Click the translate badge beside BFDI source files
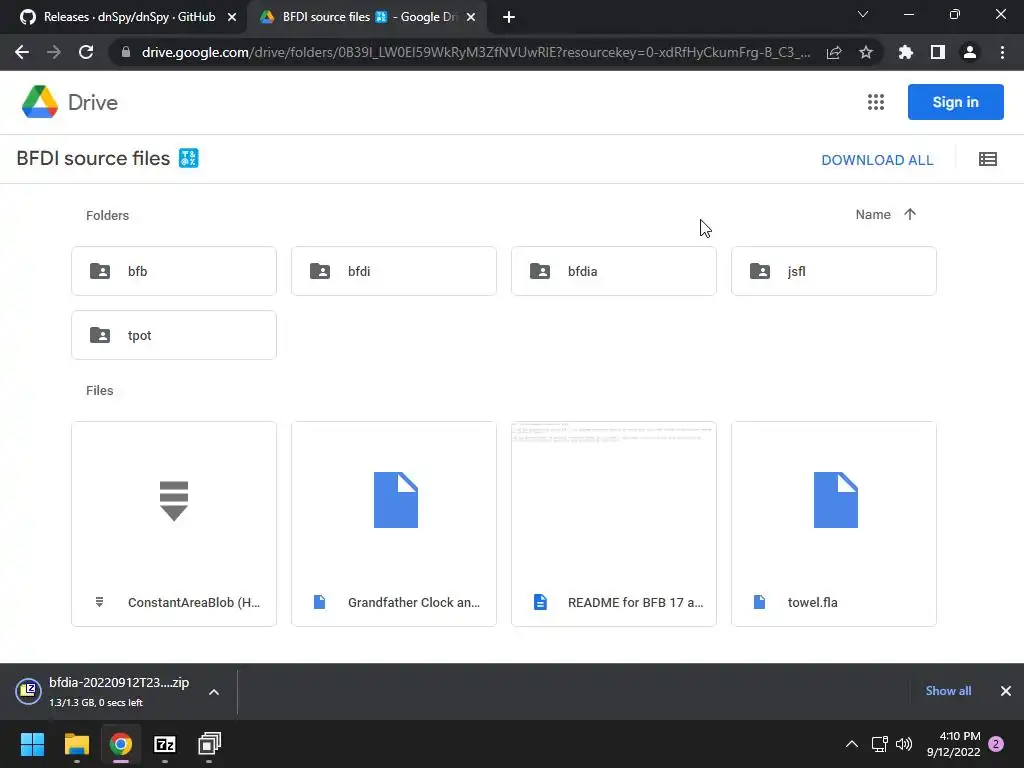The height and width of the screenshot is (768, 1024). click(x=188, y=158)
